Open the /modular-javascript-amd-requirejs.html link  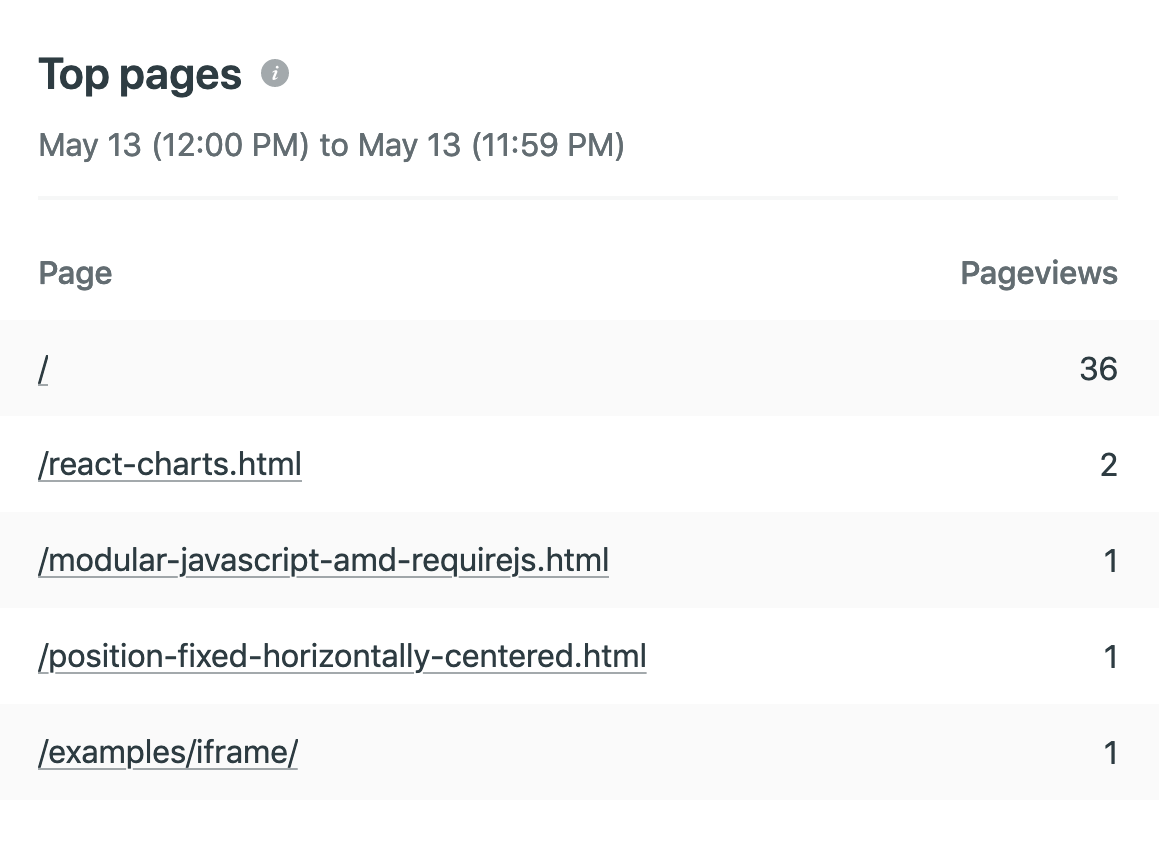pos(323,560)
